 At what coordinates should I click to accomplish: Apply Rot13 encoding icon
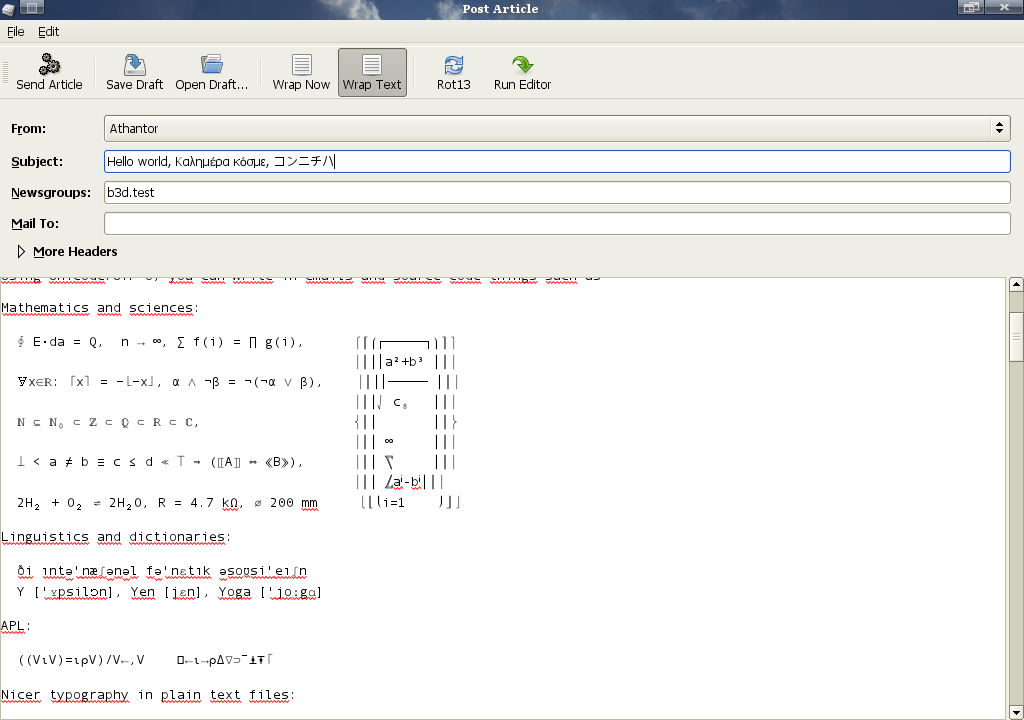(454, 64)
